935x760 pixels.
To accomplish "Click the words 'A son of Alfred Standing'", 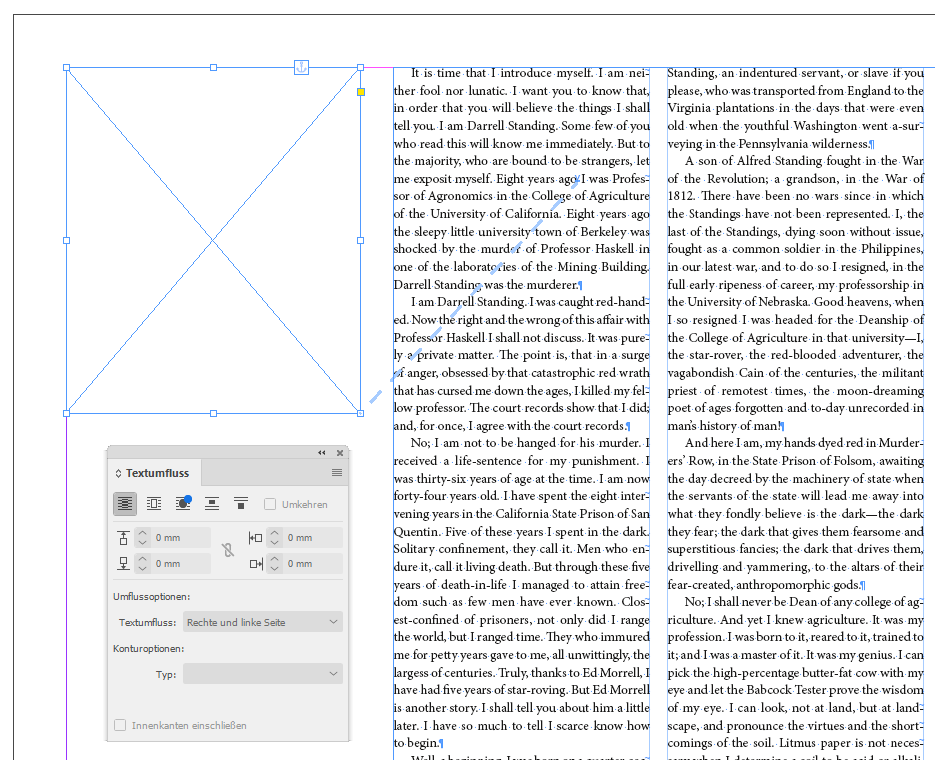I will click(x=758, y=161).
